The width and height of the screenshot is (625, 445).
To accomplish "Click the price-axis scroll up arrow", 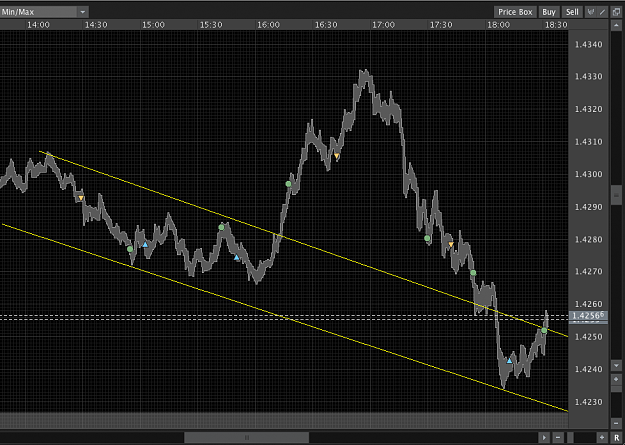I will click(616, 26).
